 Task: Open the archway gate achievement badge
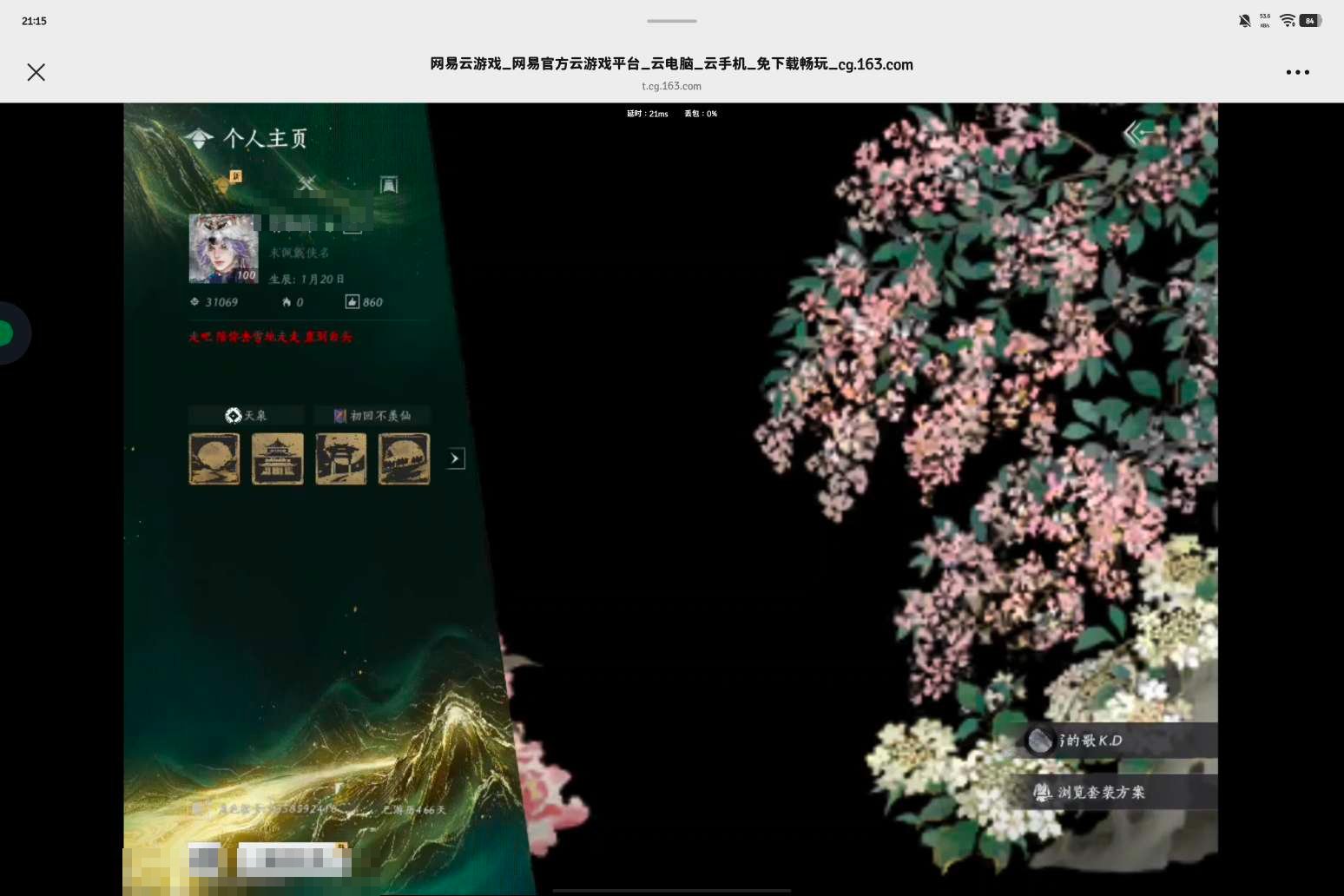341,458
